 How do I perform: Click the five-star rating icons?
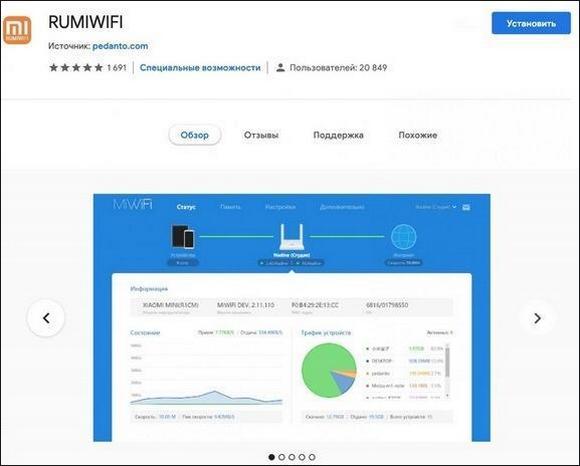tap(76, 68)
